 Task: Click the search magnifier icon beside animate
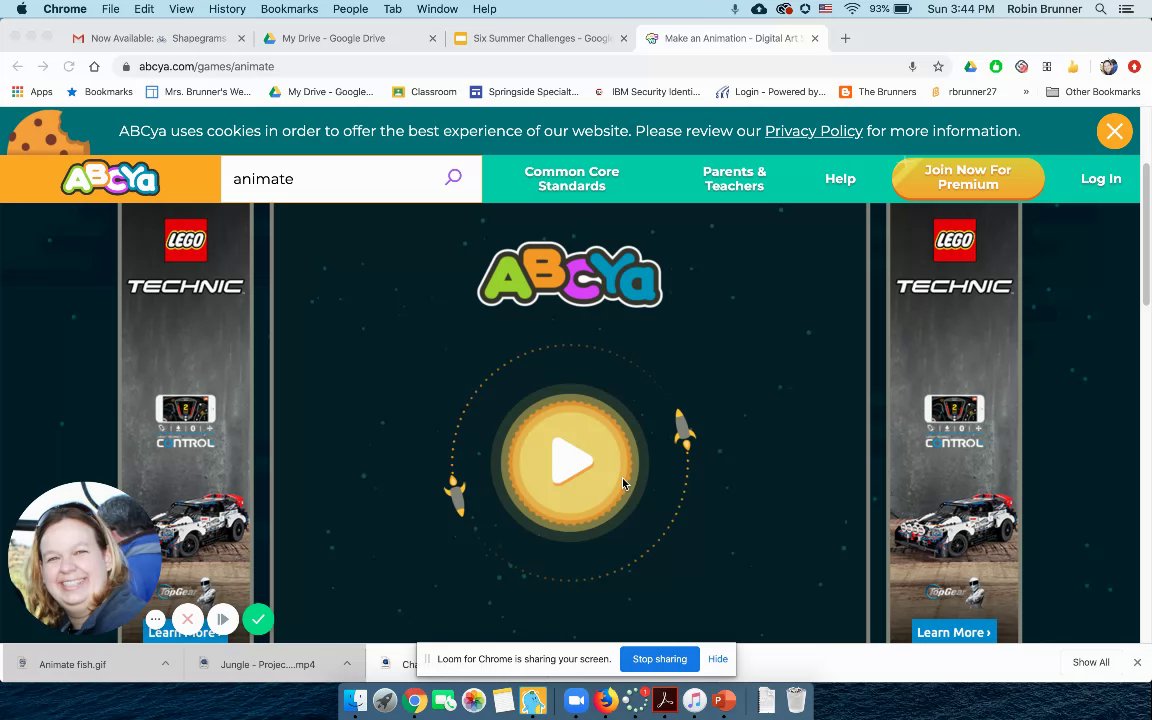click(453, 177)
